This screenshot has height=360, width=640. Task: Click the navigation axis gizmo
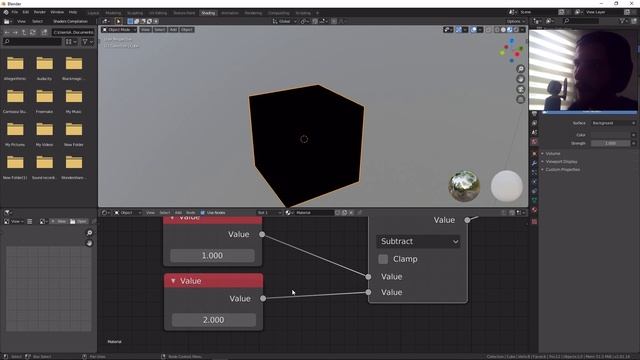tap(511, 51)
